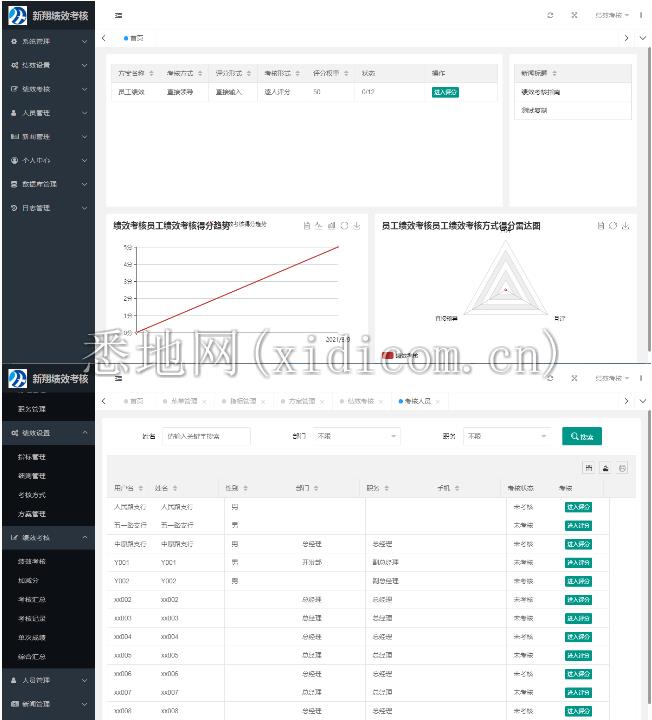Open 考核方式 in bottom sidebar submenu
The height and width of the screenshot is (720, 652).
coord(32,495)
